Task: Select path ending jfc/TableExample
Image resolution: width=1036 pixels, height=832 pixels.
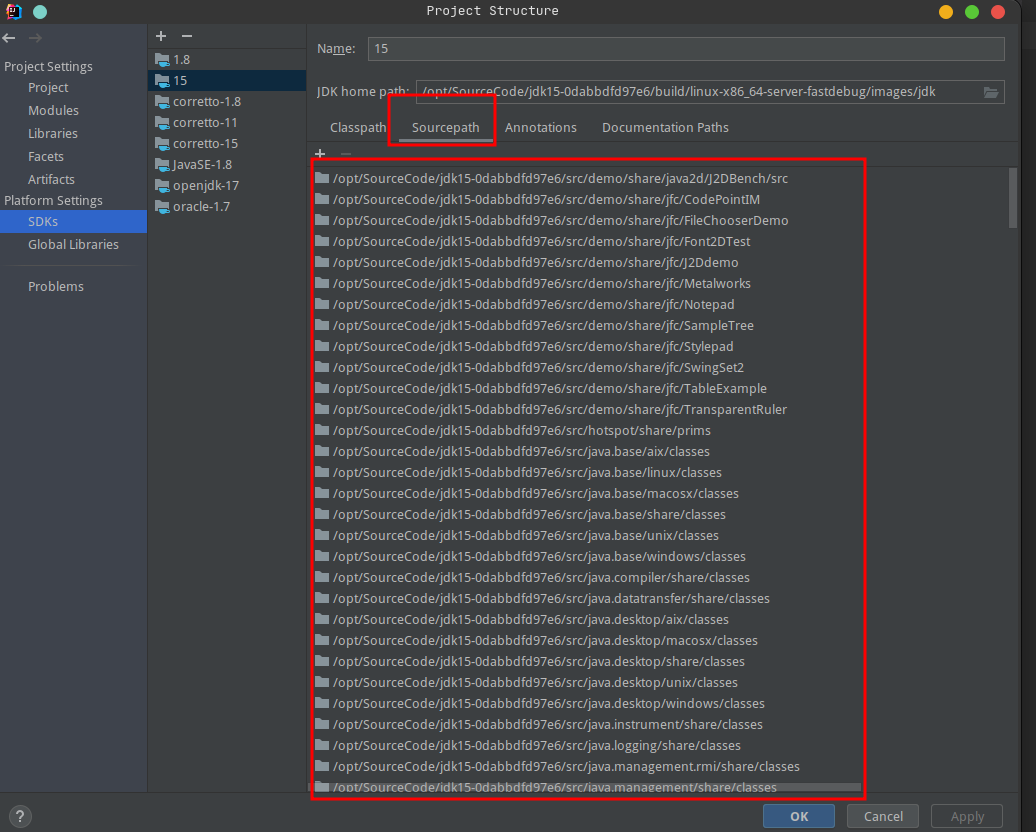Action: (550, 389)
